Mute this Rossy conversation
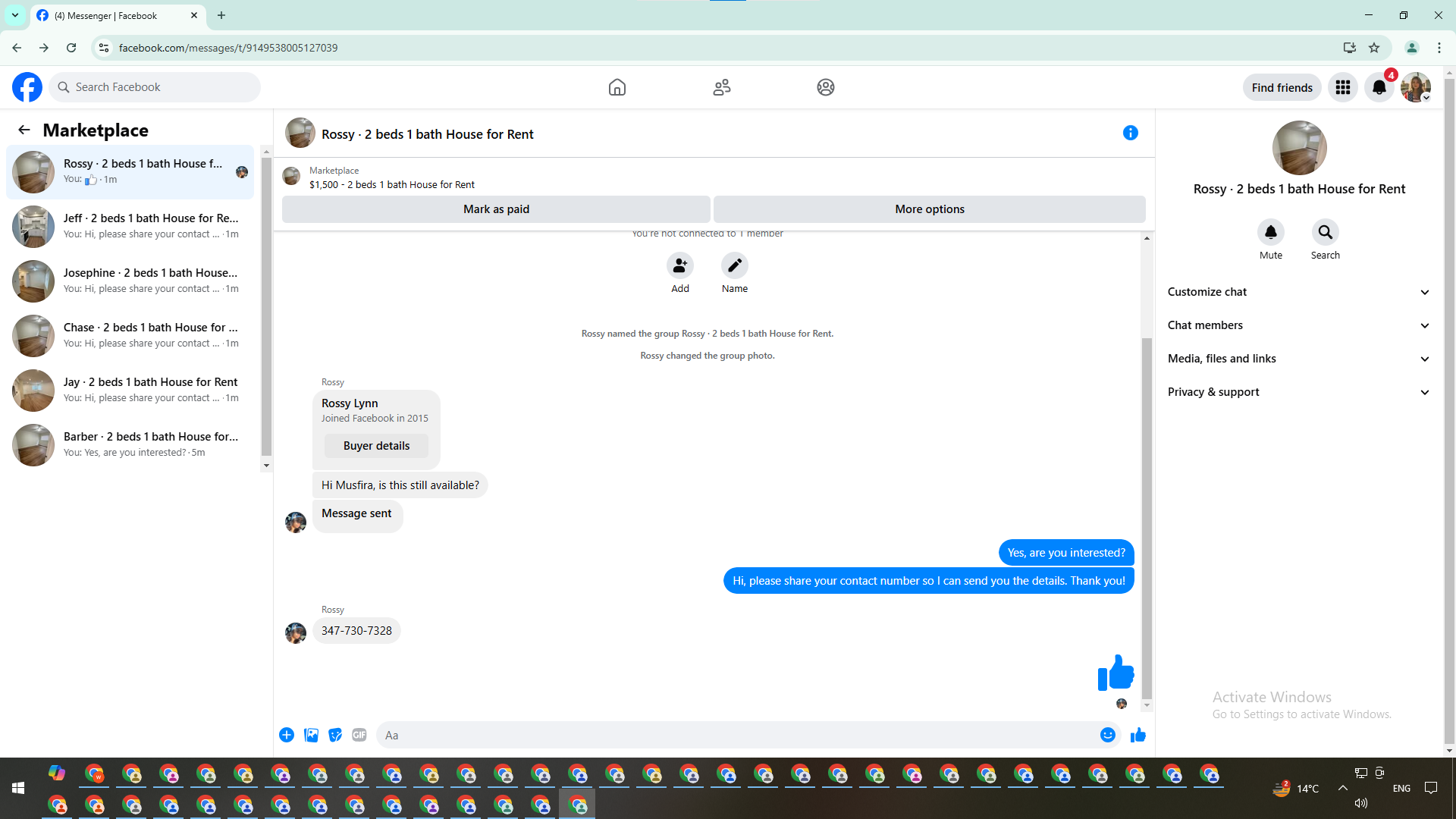This screenshot has height=819, width=1456. pyautogui.click(x=1271, y=232)
